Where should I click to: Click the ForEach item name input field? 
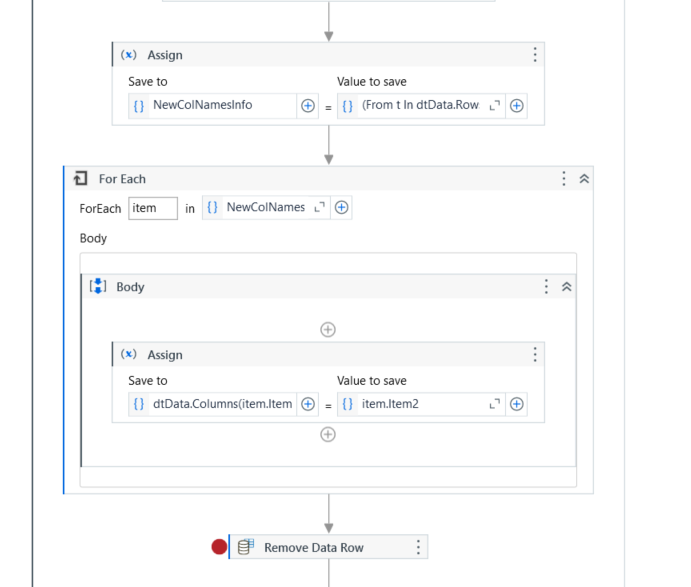pos(152,208)
